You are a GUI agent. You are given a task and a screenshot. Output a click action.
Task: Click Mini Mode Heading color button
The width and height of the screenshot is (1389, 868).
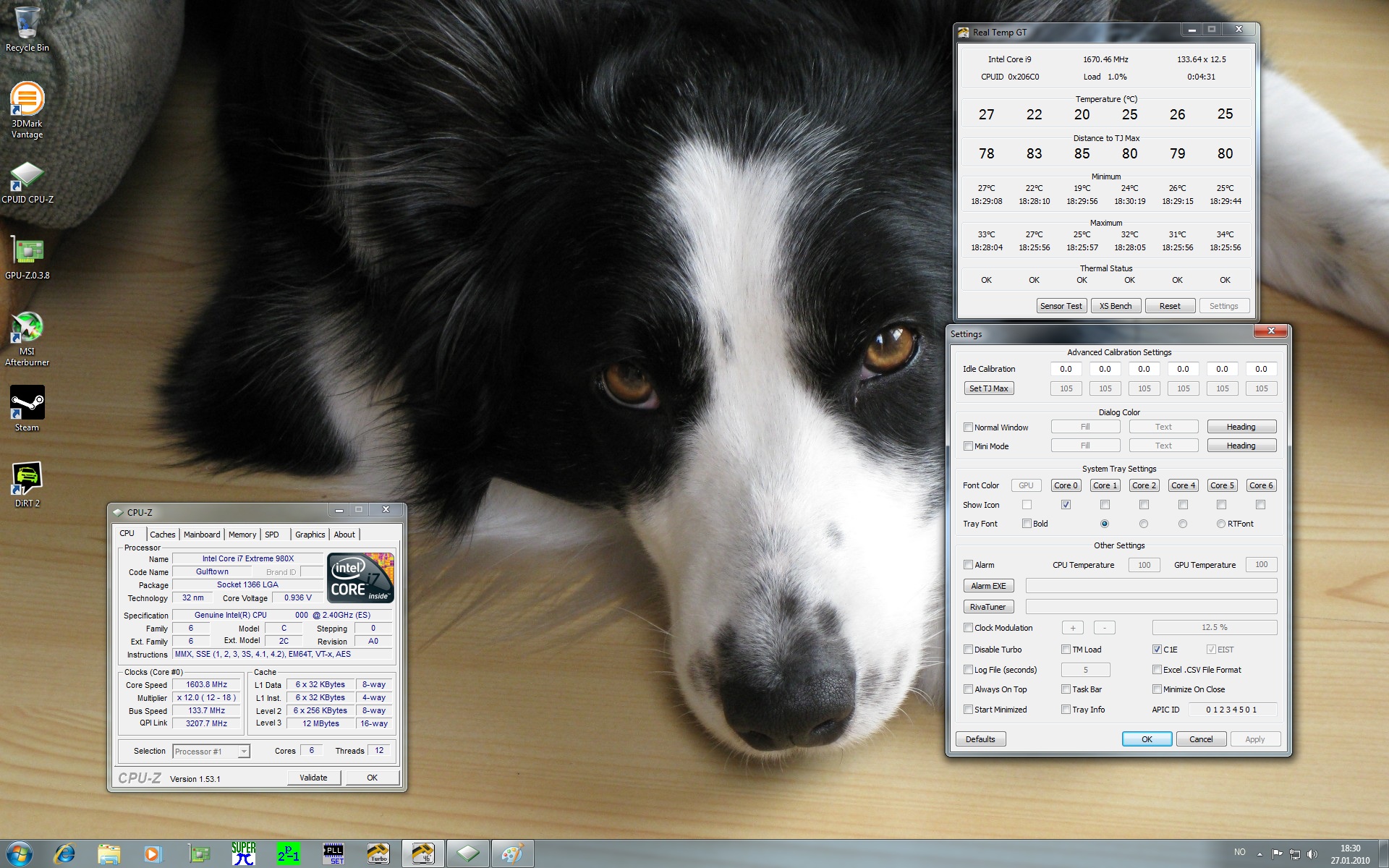coord(1241,446)
